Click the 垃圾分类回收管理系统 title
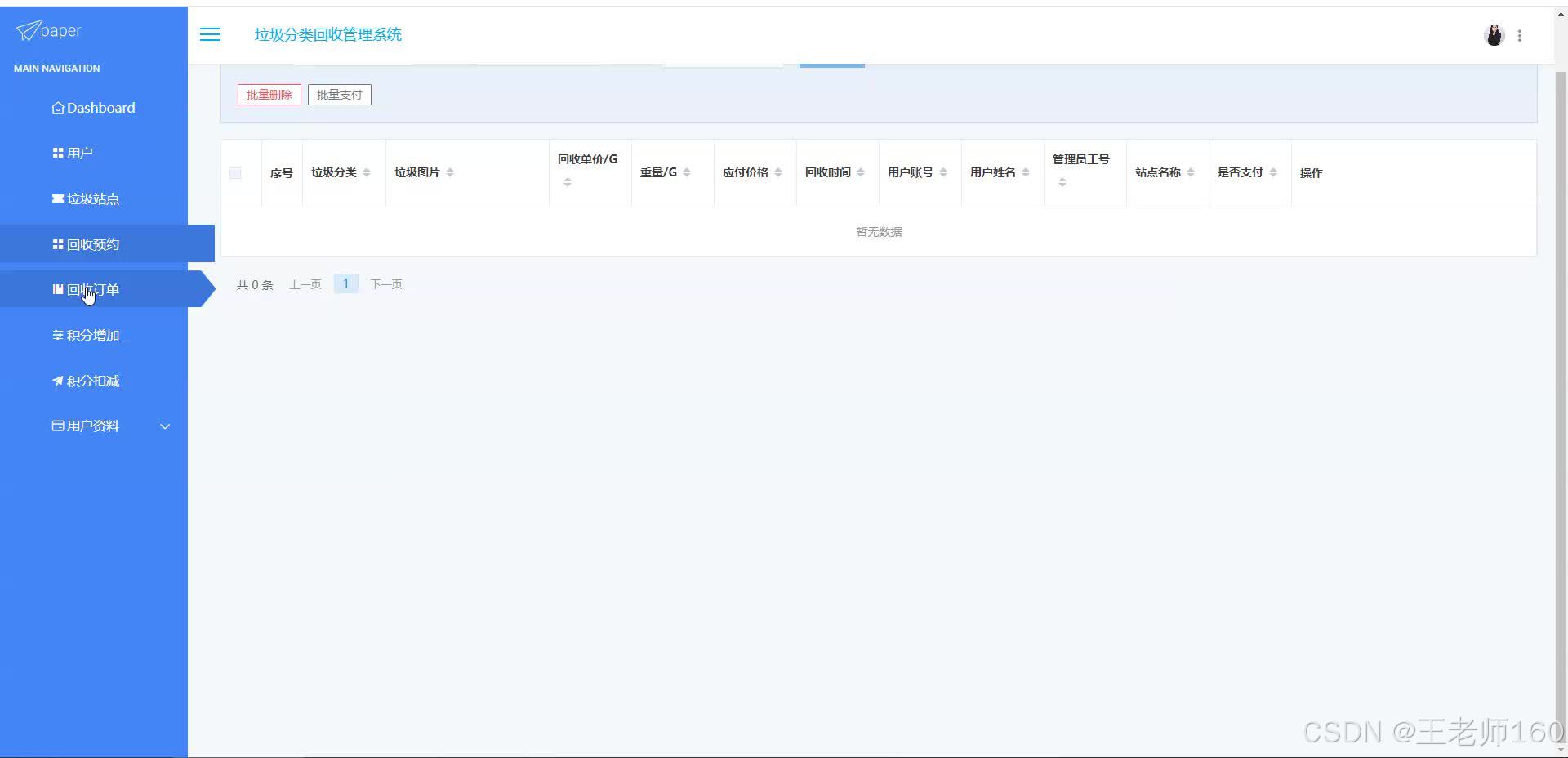 pyautogui.click(x=328, y=34)
